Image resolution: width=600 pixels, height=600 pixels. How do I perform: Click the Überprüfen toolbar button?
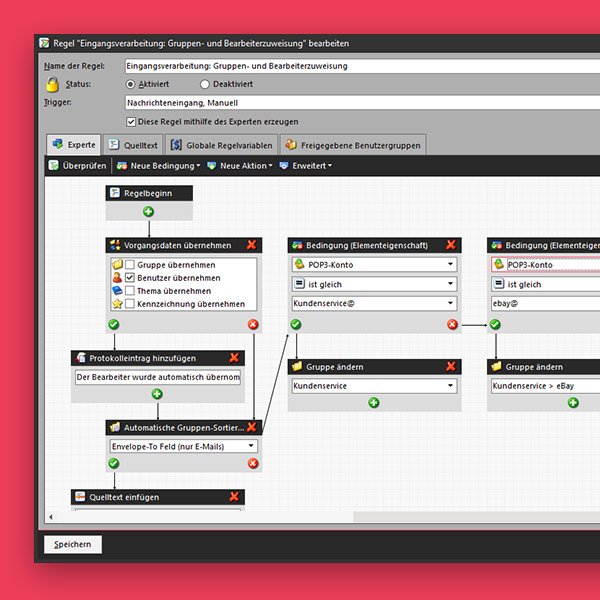tap(77, 166)
